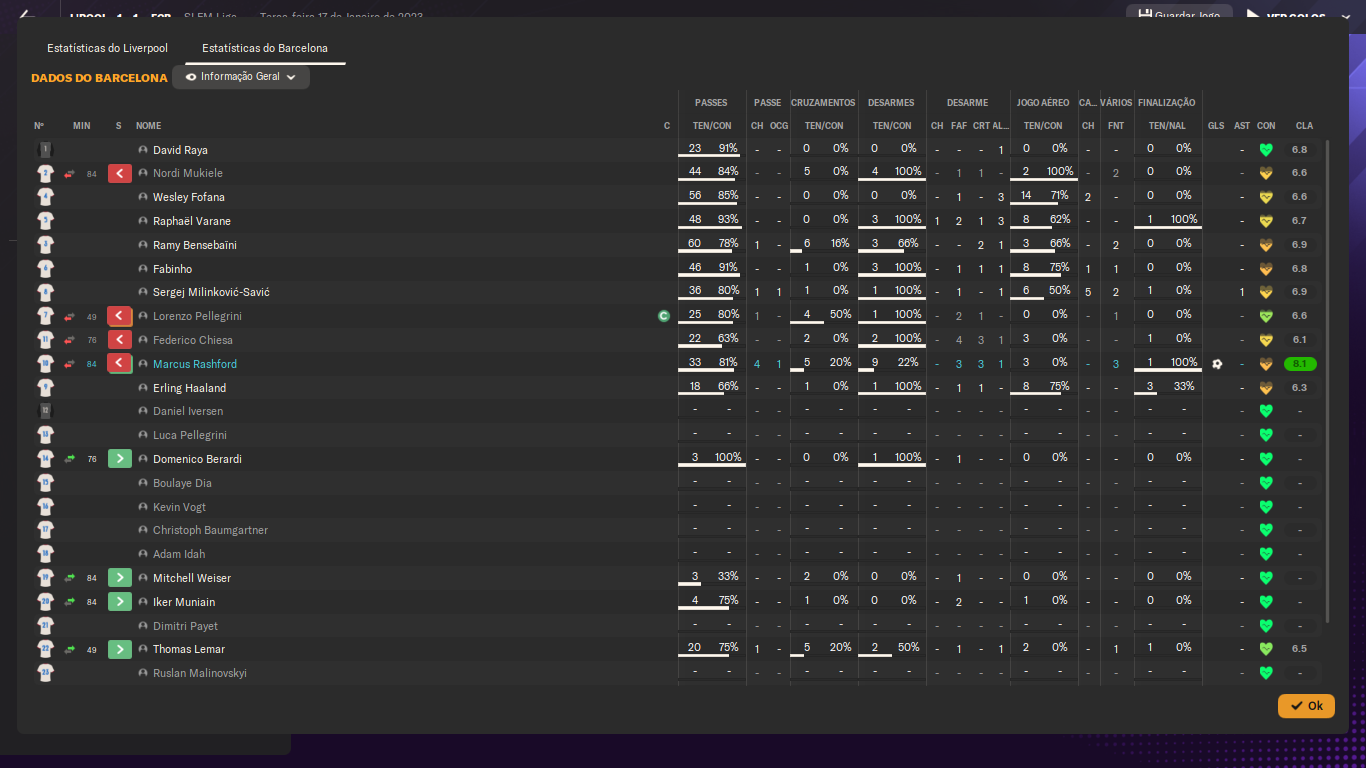Sort by the CLA rating column header

1304,126
